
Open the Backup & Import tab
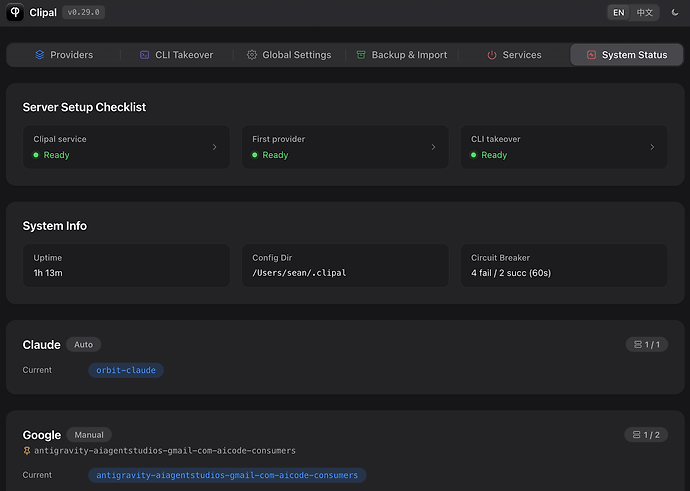coord(402,55)
